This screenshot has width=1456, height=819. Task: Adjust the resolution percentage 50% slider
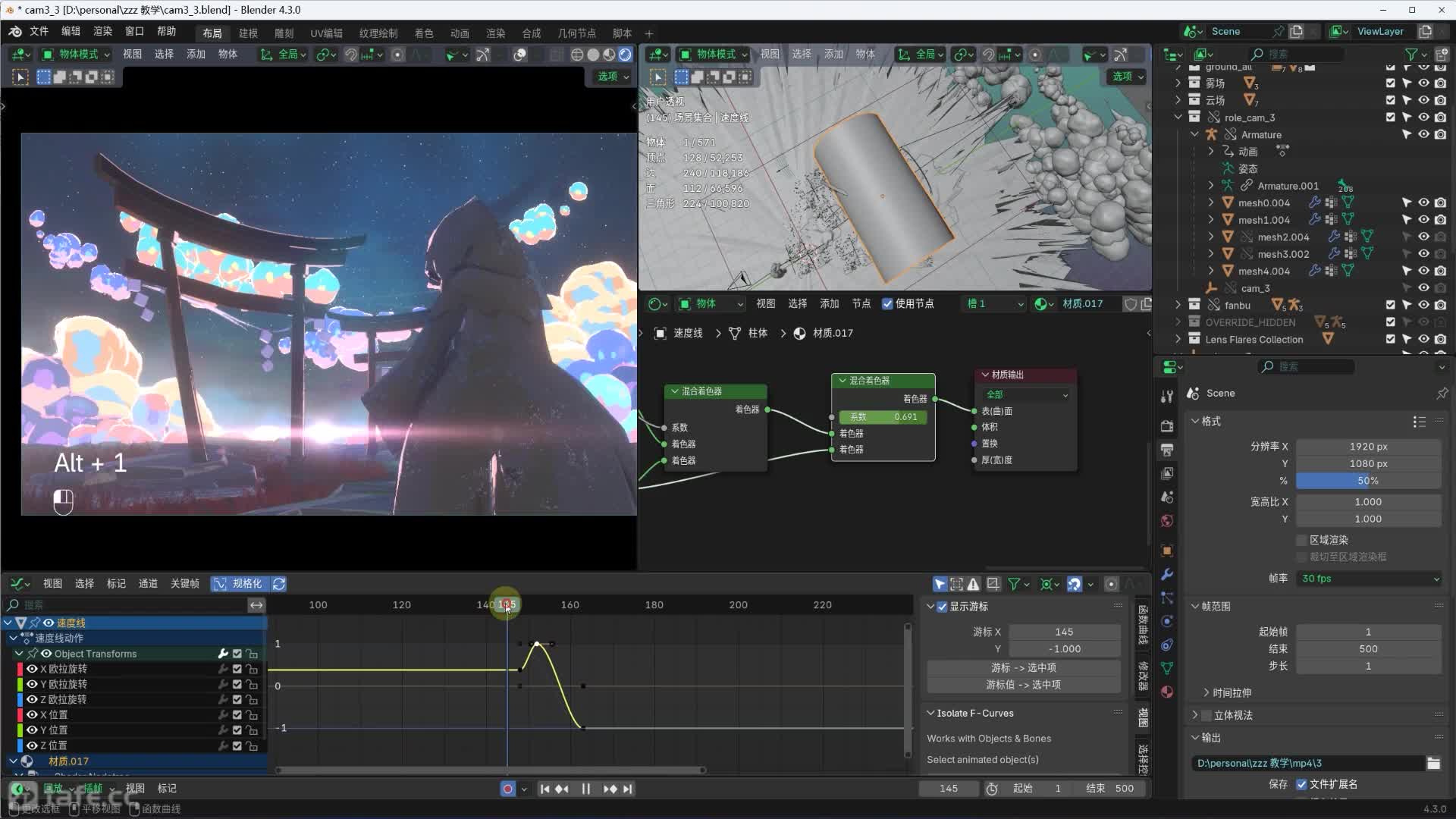point(1368,481)
